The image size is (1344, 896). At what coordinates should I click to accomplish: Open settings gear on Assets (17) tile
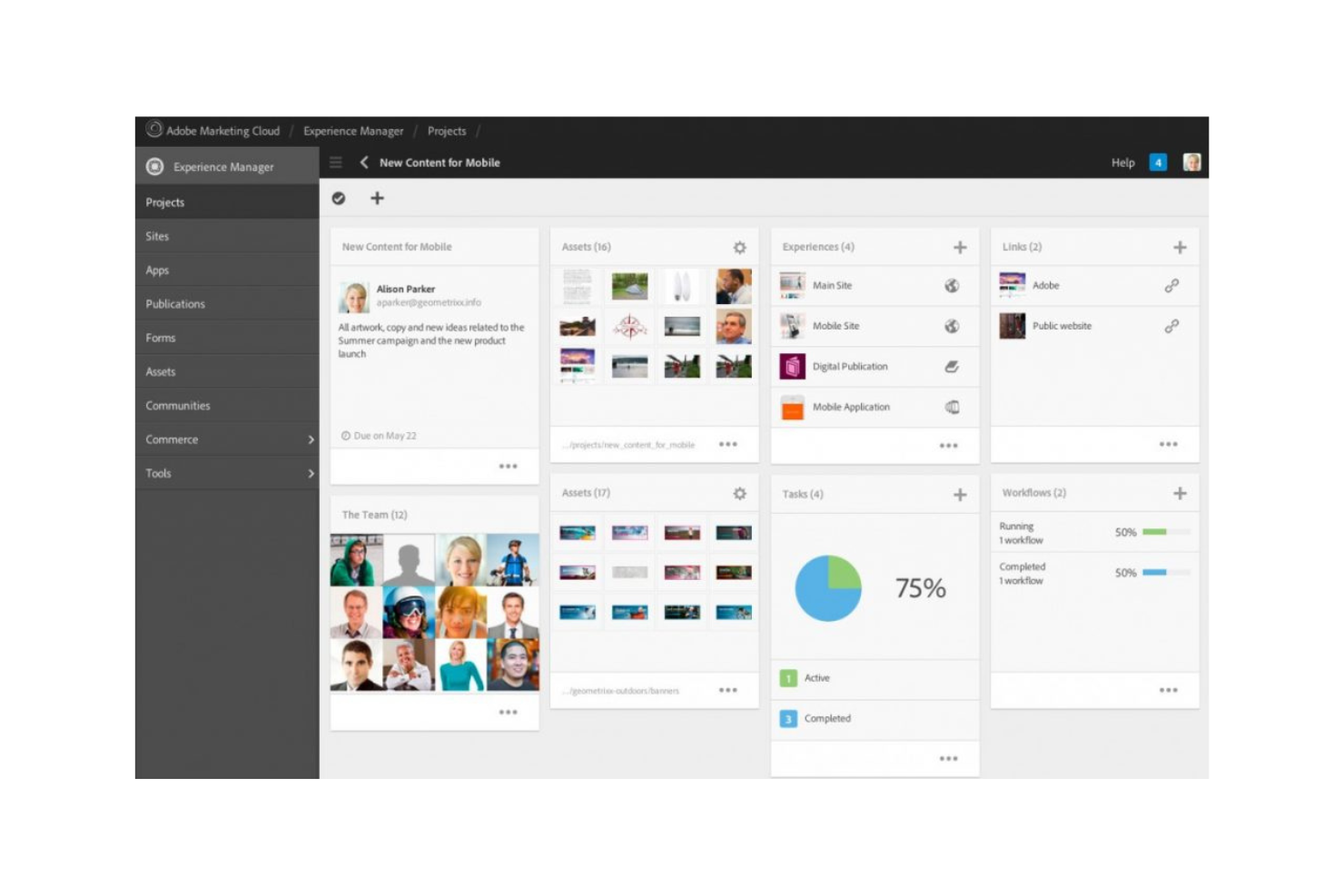pos(740,493)
